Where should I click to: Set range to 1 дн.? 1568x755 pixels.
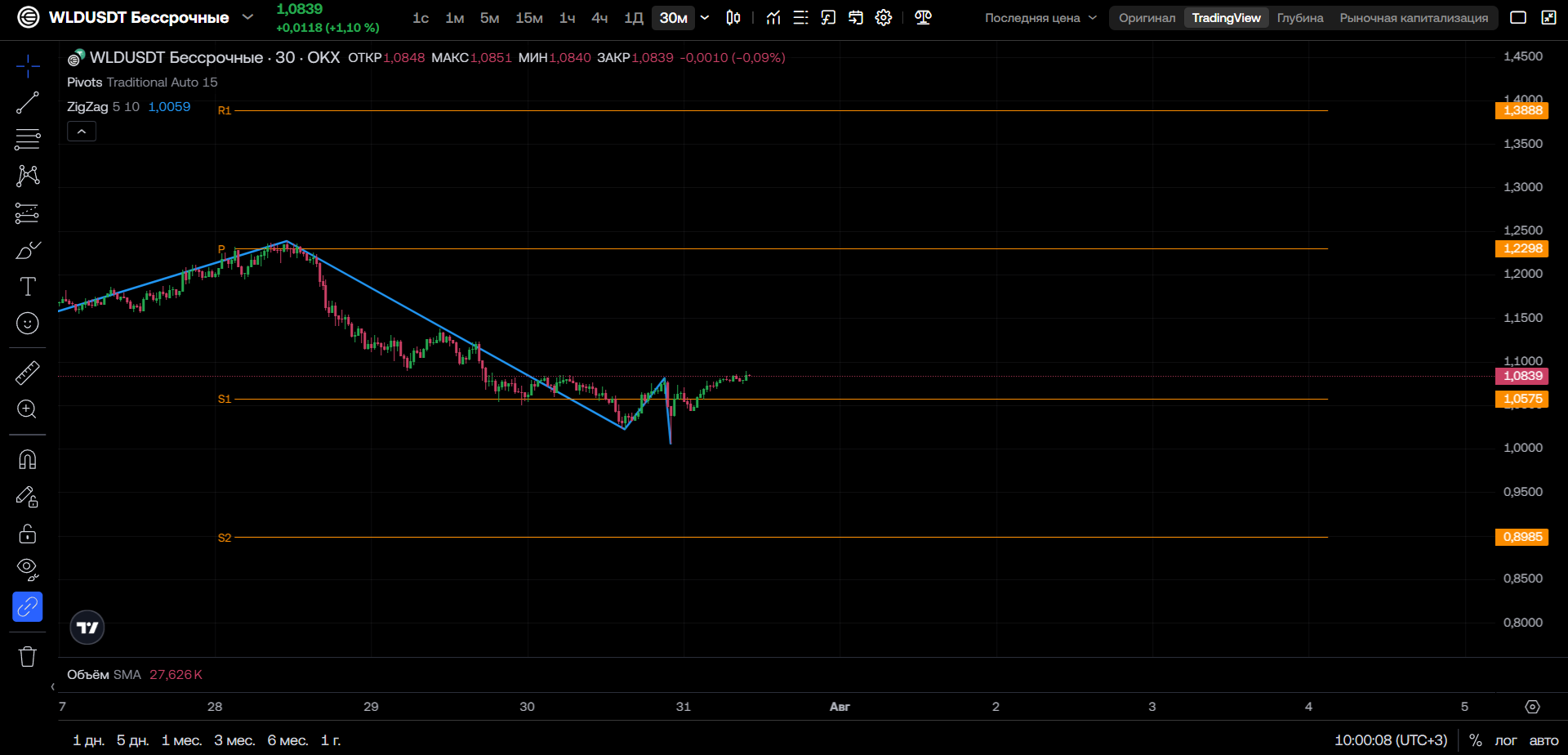click(x=88, y=740)
